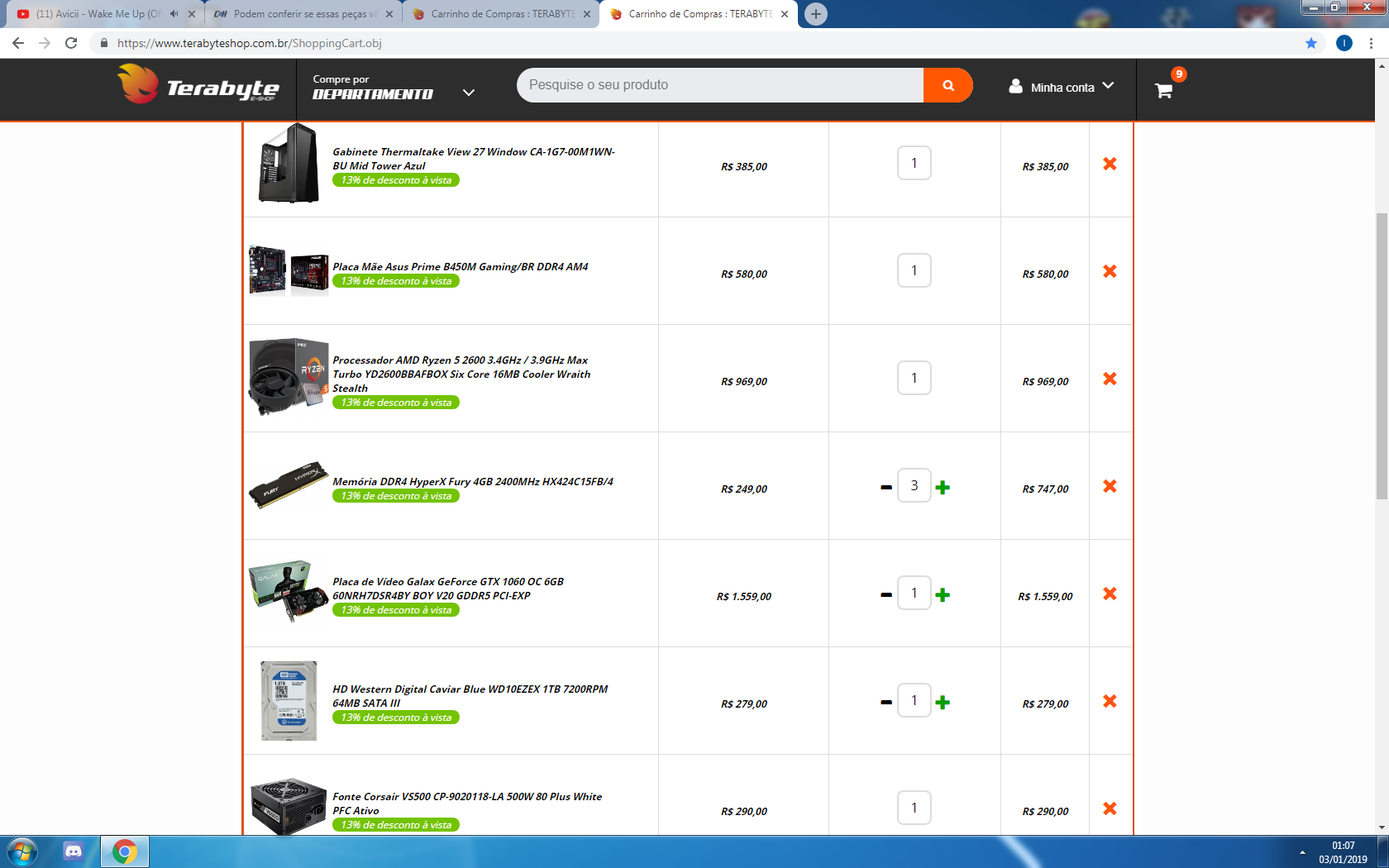
Task: Click quantity field of Fonte Corsair VS500
Action: click(x=914, y=808)
